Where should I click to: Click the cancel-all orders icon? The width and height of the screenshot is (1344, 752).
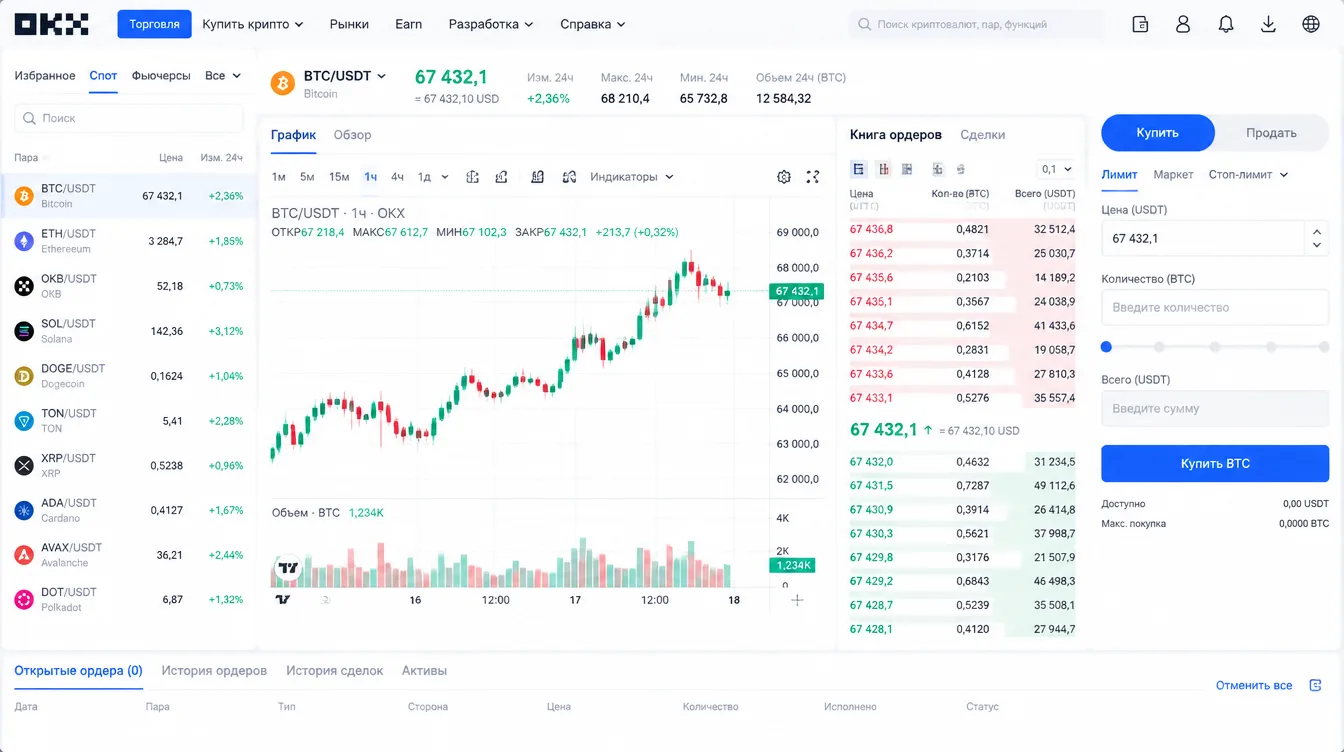coord(1315,685)
